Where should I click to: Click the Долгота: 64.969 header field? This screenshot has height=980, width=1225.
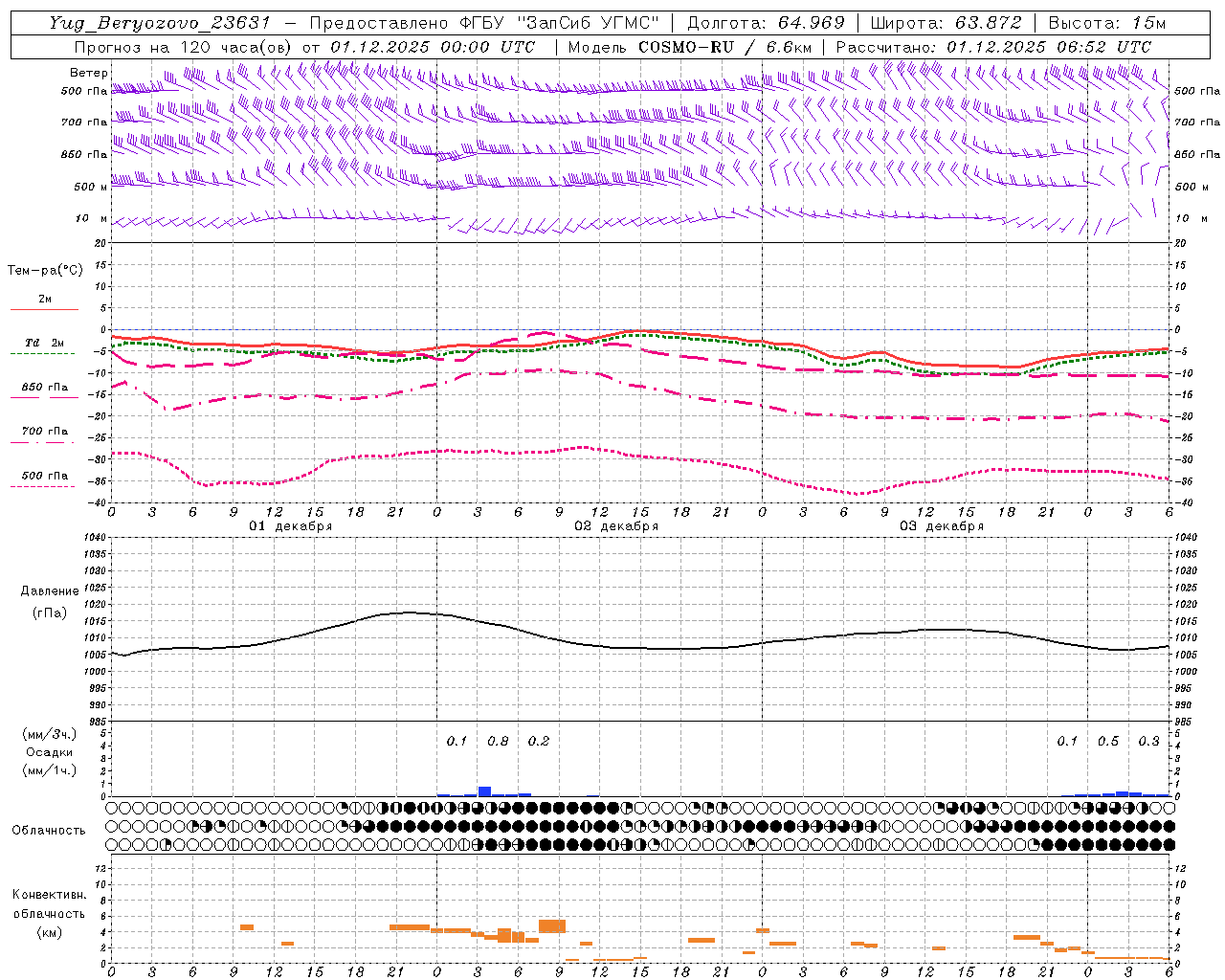pyautogui.click(x=766, y=23)
